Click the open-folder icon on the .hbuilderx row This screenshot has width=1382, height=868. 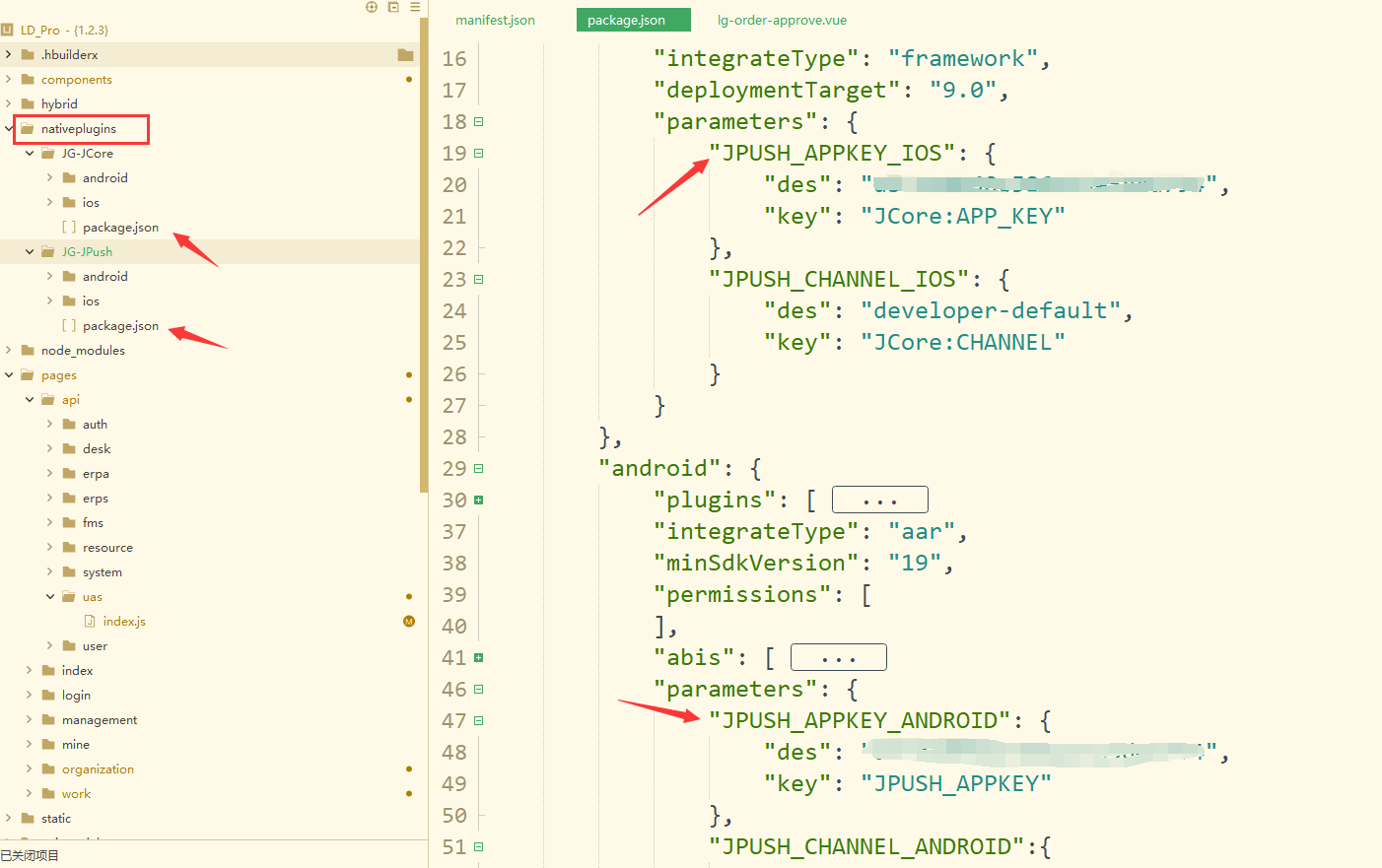click(405, 54)
